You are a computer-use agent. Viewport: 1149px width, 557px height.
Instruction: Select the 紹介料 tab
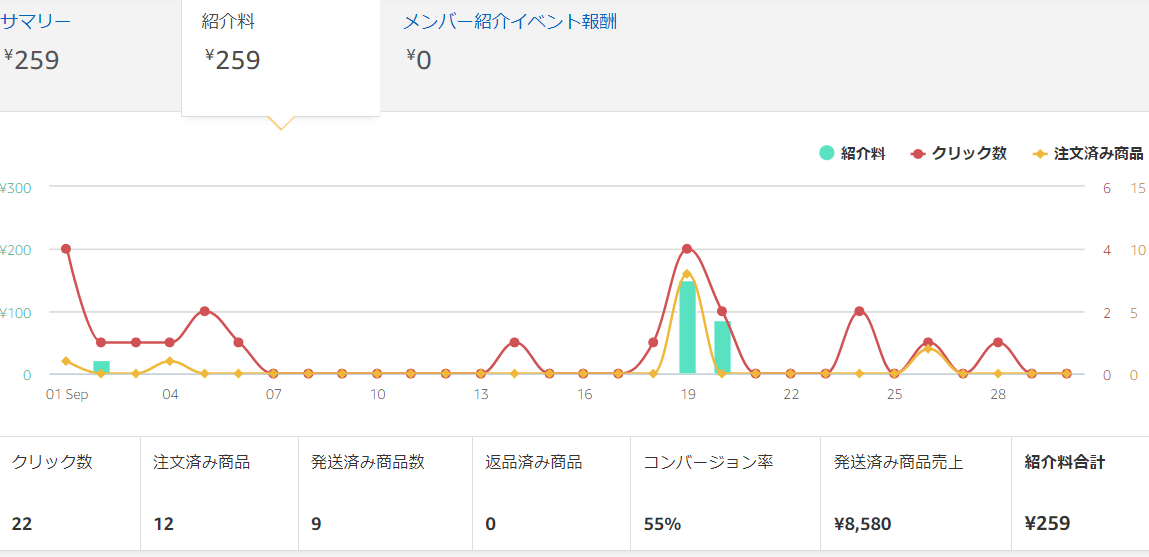point(281,57)
